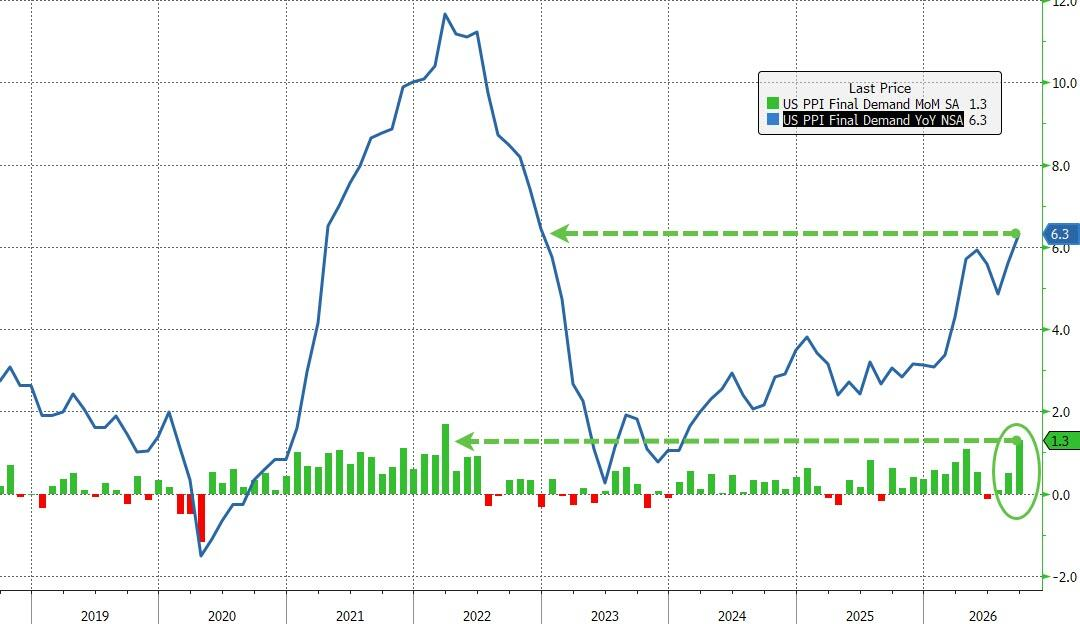Image resolution: width=1080 pixels, height=624 pixels.
Task: Click the 2019 year label on axis
Action: click(x=94, y=616)
